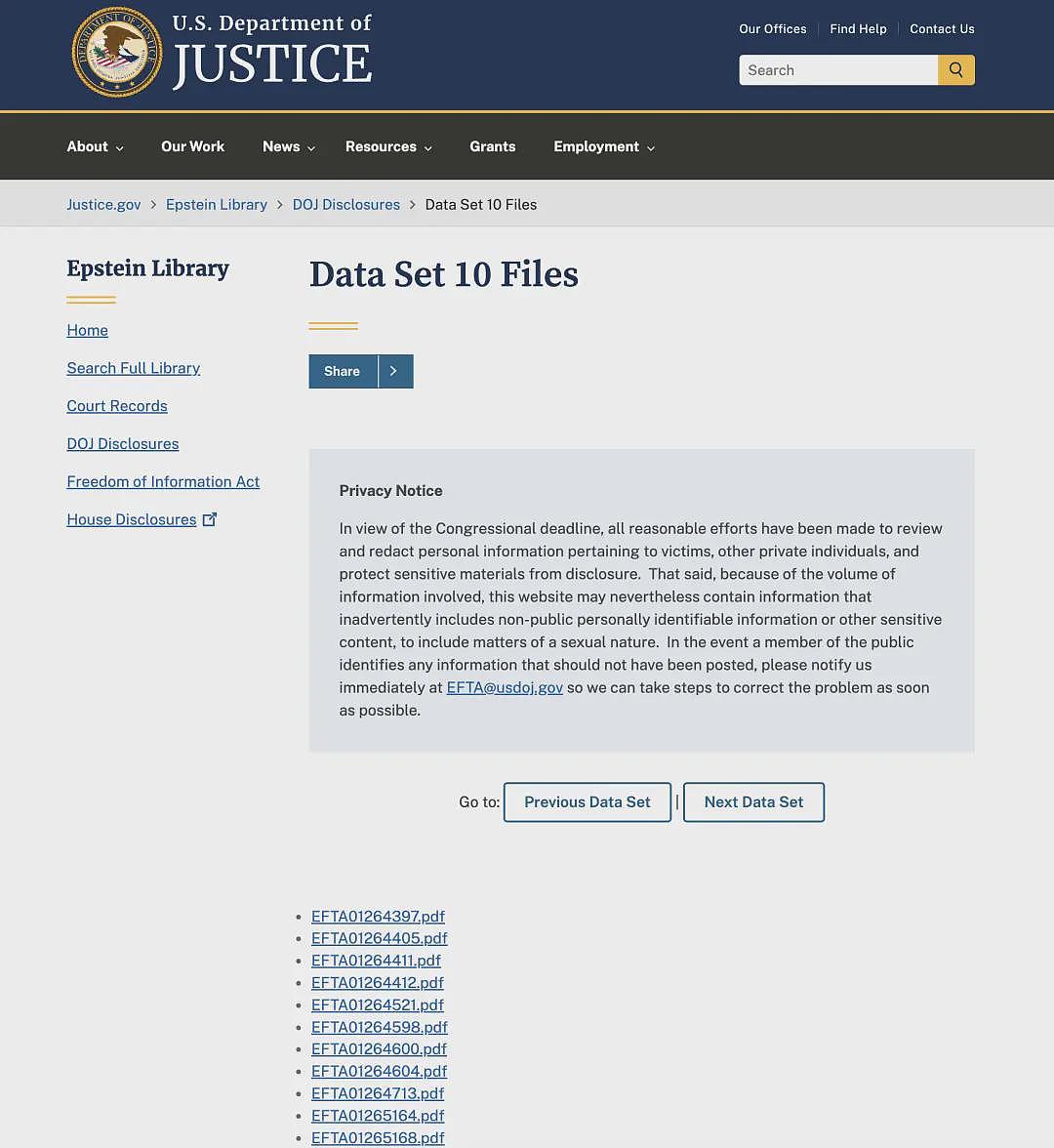
Task: Select Our Work in navigation bar
Action: click(192, 146)
